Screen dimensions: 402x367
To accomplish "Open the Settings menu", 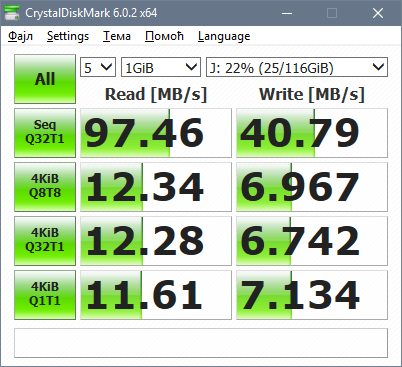I will pyautogui.click(x=68, y=36).
